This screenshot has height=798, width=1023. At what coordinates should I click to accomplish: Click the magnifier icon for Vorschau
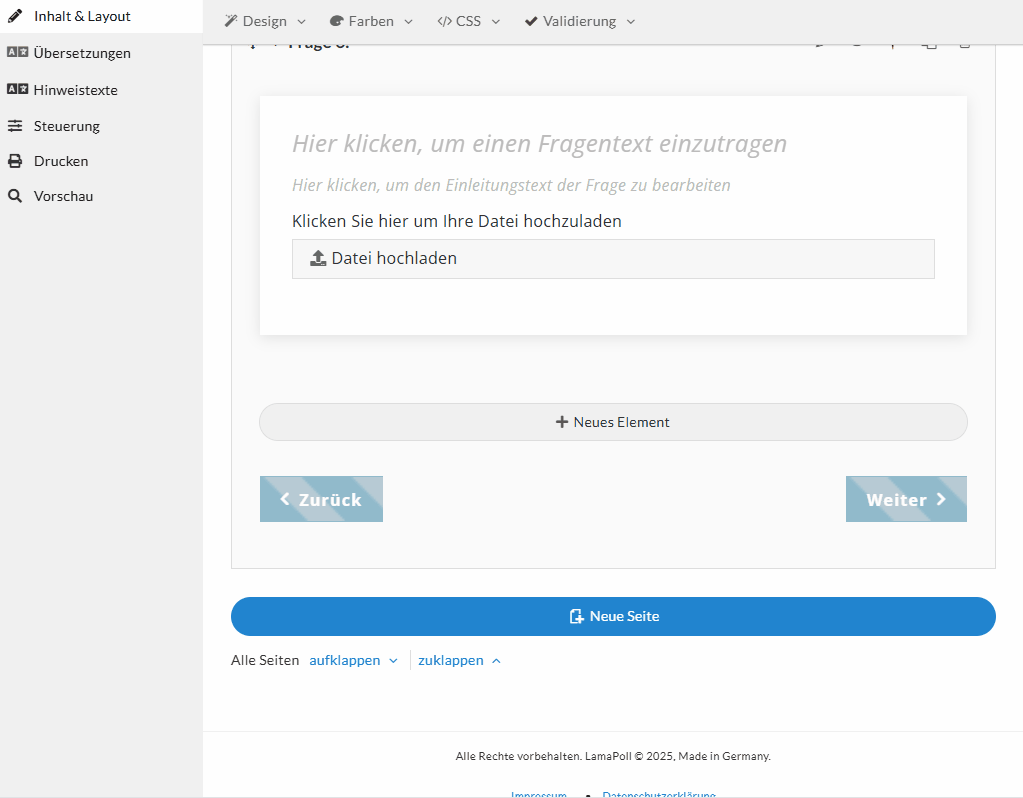click(x=15, y=196)
